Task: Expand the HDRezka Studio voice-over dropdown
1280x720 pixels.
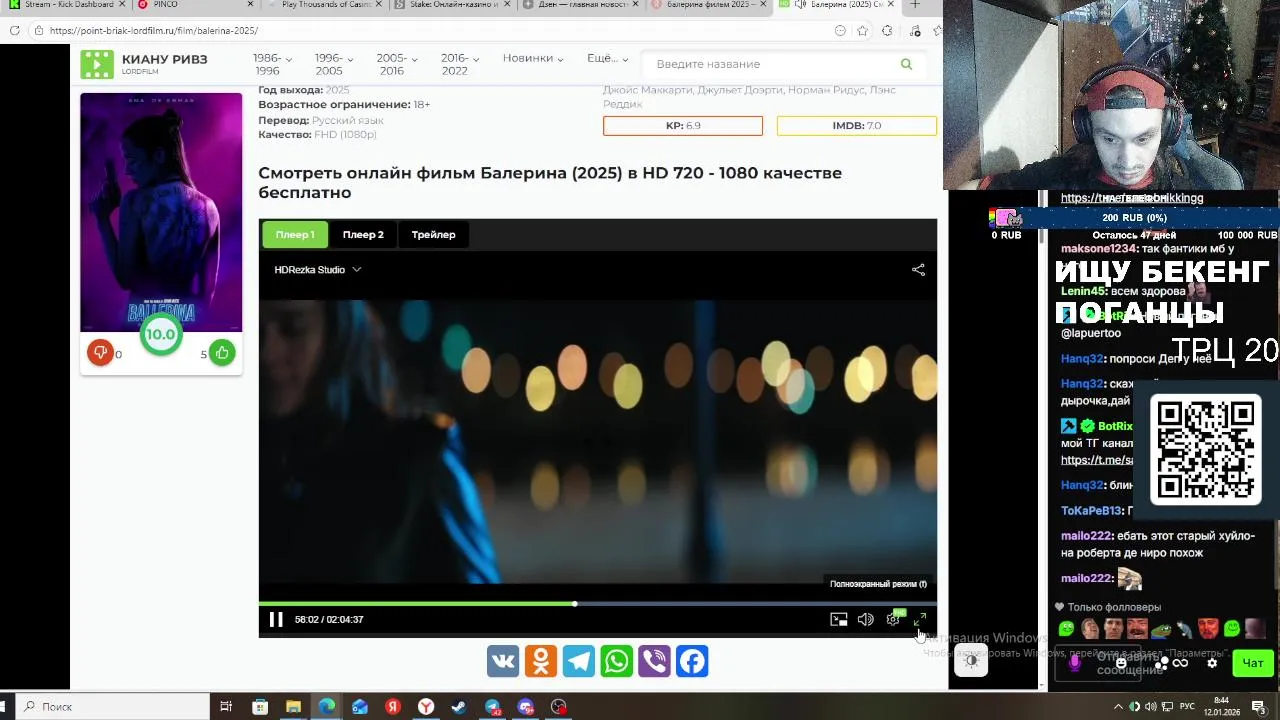Action: point(318,269)
